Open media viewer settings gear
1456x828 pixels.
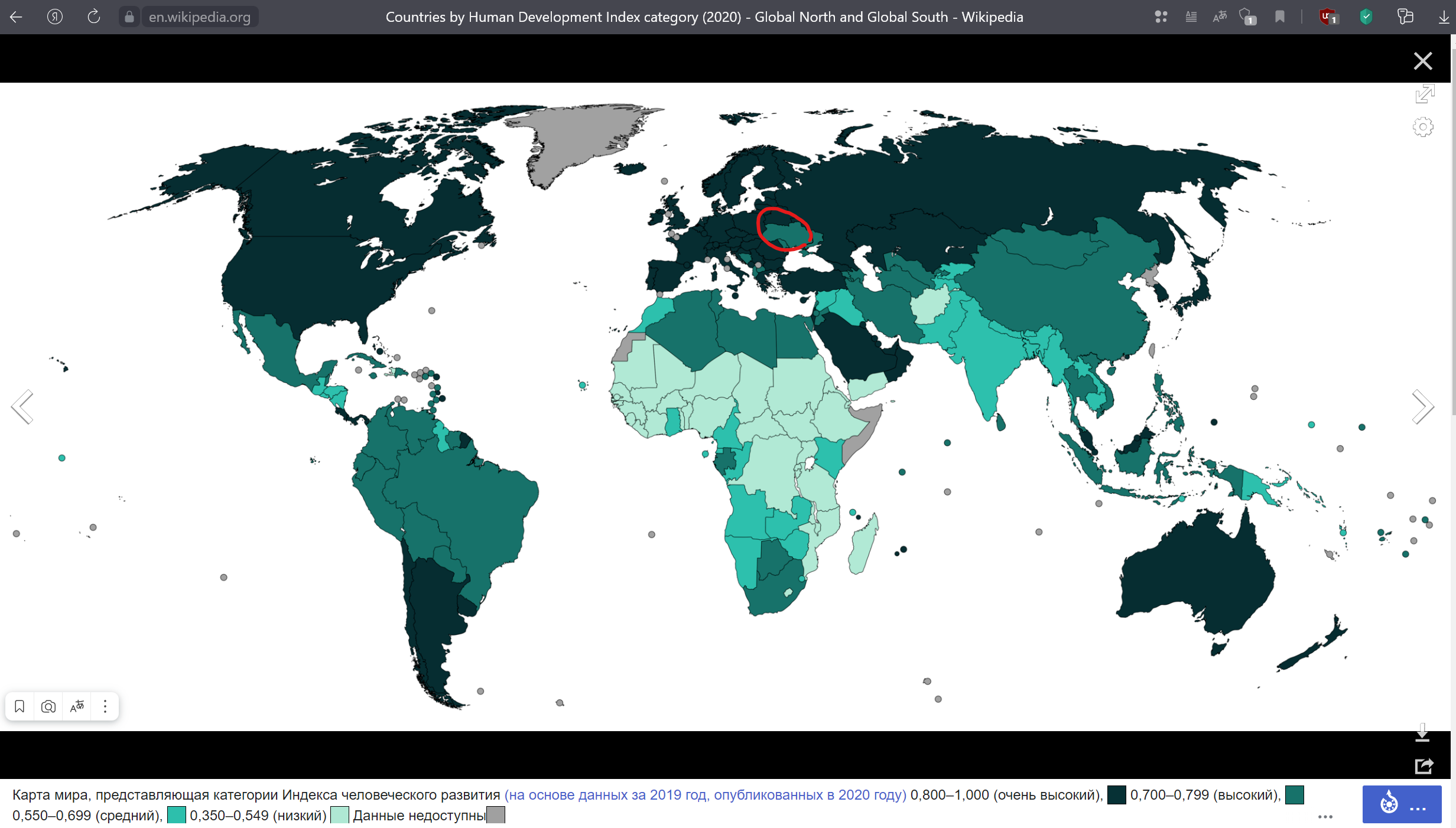[x=1423, y=127]
